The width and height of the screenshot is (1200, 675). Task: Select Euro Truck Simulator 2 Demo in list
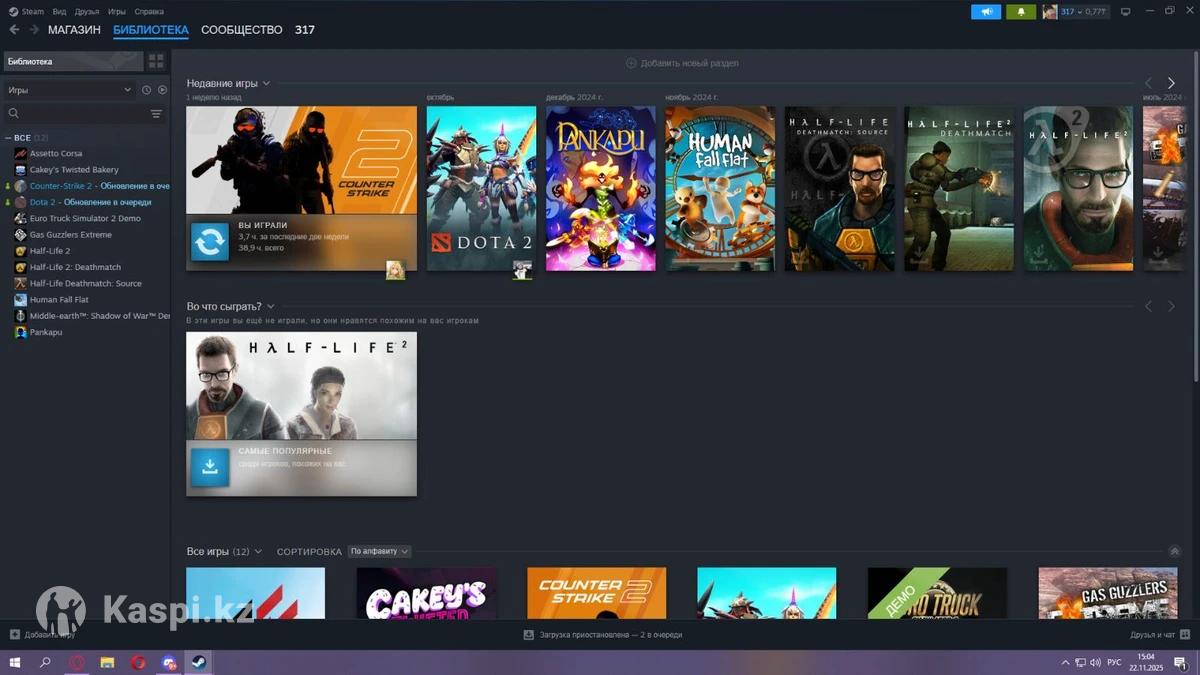[84, 218]
